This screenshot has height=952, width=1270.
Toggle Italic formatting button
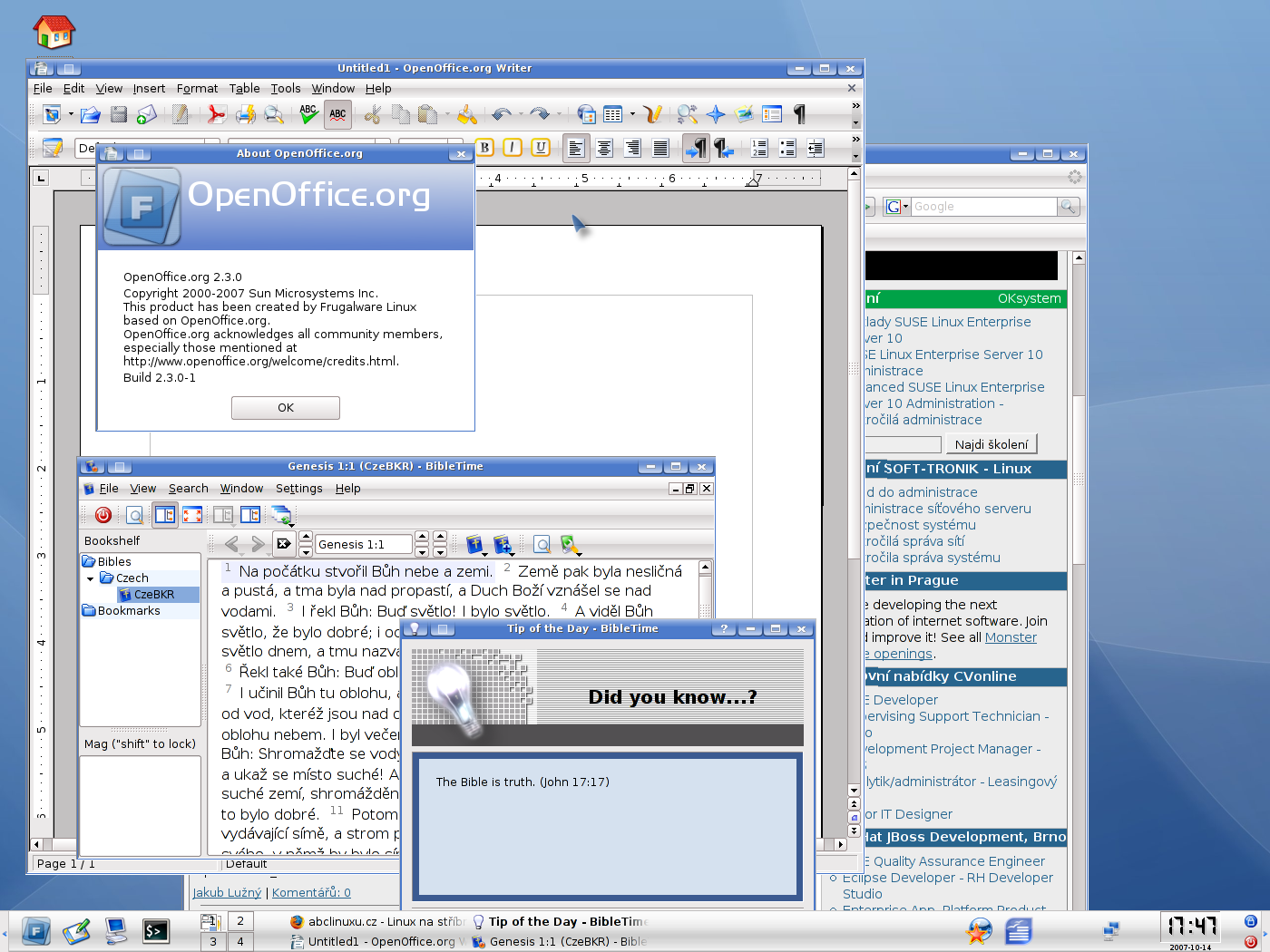pyautogui.click(x=513, y=148)
